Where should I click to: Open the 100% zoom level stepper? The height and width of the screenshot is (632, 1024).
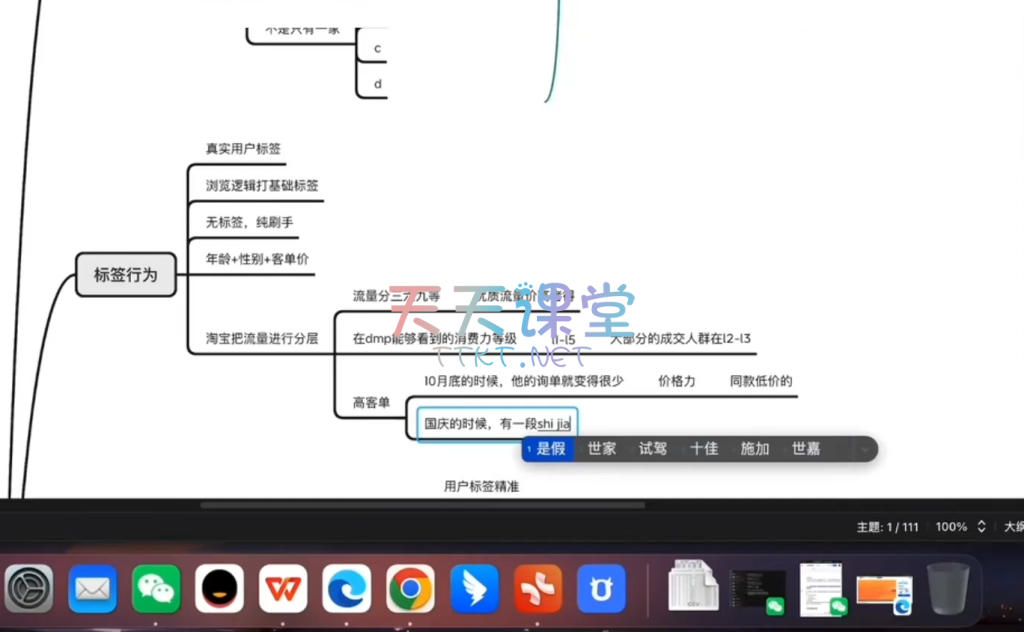(x=981, y=526)
